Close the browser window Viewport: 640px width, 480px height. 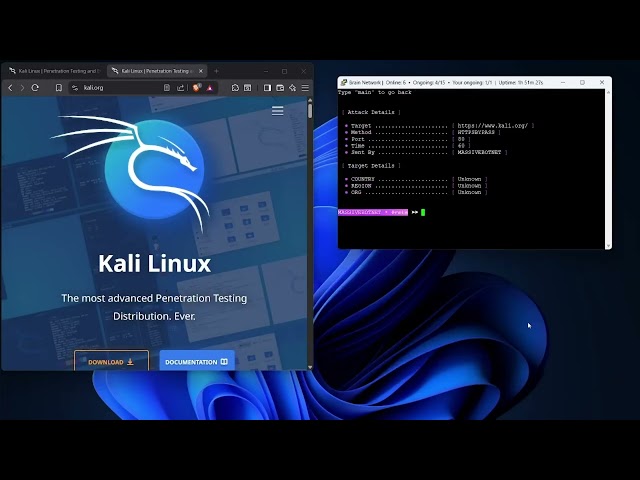click(303, 71)
